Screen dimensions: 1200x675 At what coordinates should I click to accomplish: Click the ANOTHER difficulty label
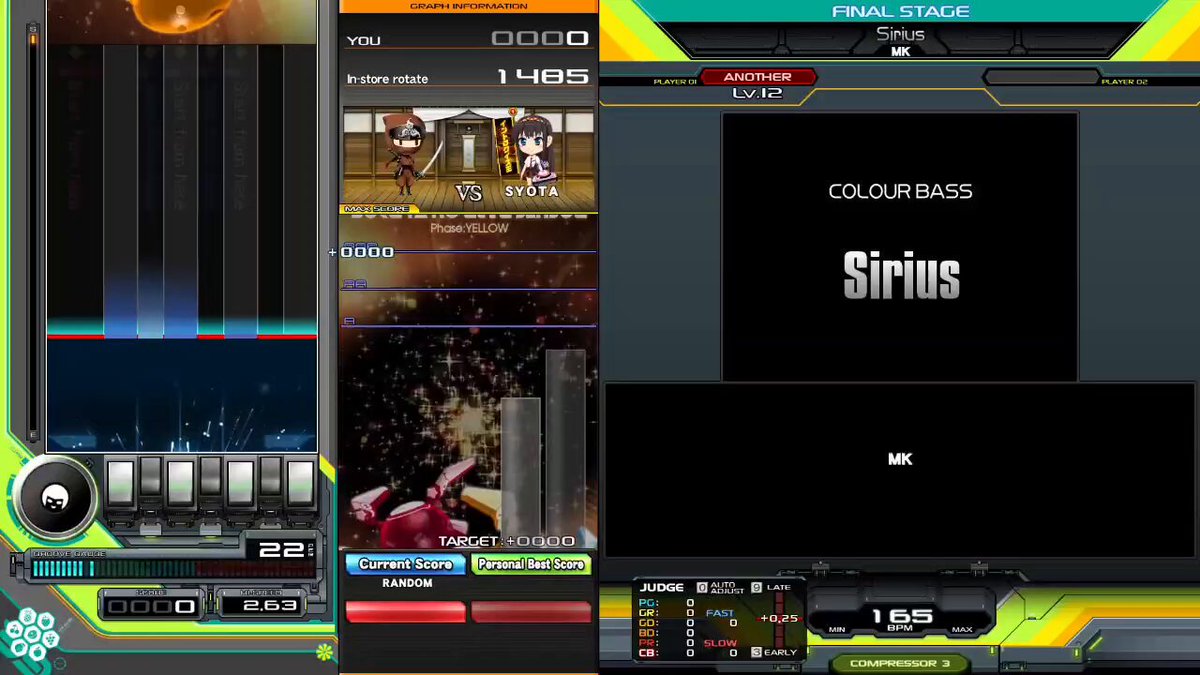[758, 77]
